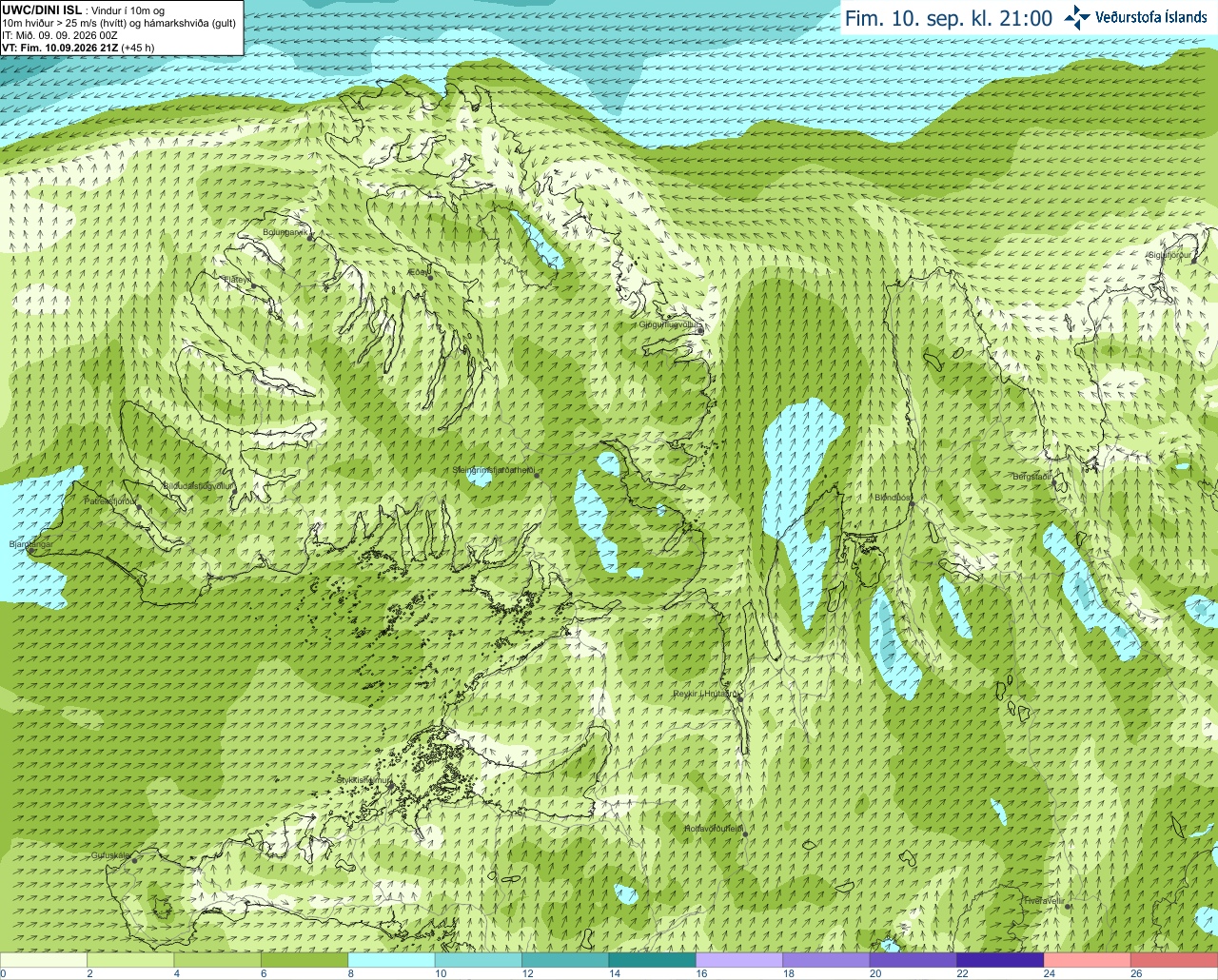
Task: Select the Patreksfjörður station dot
Action: tap(139, 507)
